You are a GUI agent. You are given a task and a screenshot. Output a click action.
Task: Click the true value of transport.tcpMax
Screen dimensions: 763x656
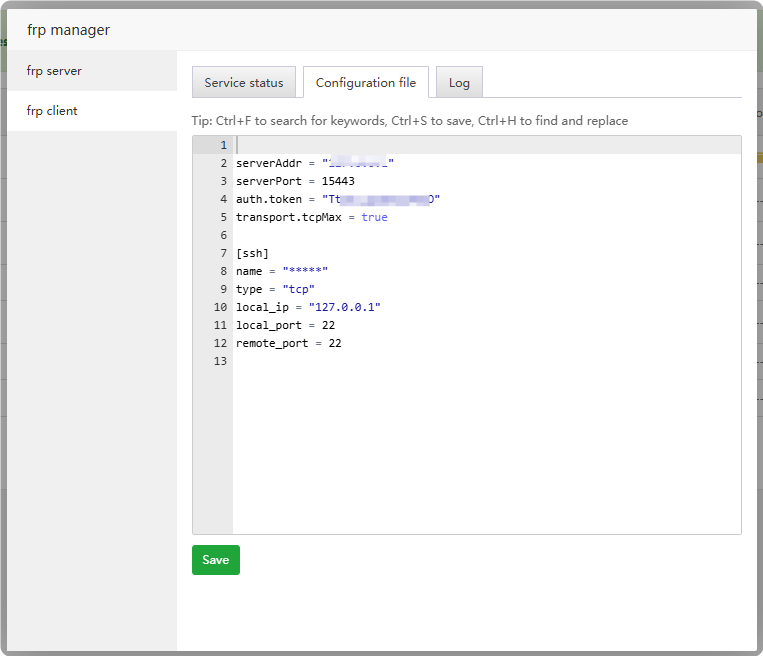374,217
